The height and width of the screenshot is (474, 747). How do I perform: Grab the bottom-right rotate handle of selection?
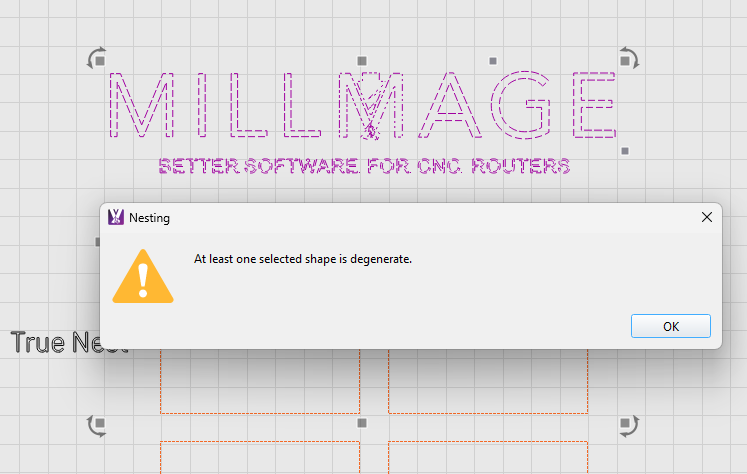(x=628, y=425)
